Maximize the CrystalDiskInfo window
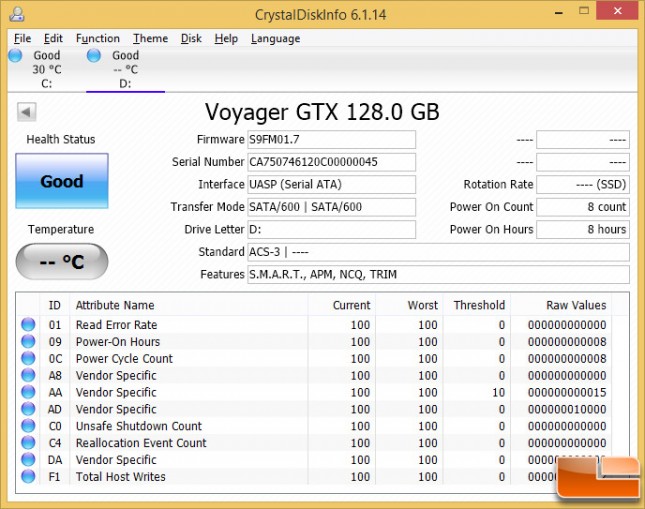Viewport: 645px width, 509px height. pyautogui.click(x=584, y=11)
